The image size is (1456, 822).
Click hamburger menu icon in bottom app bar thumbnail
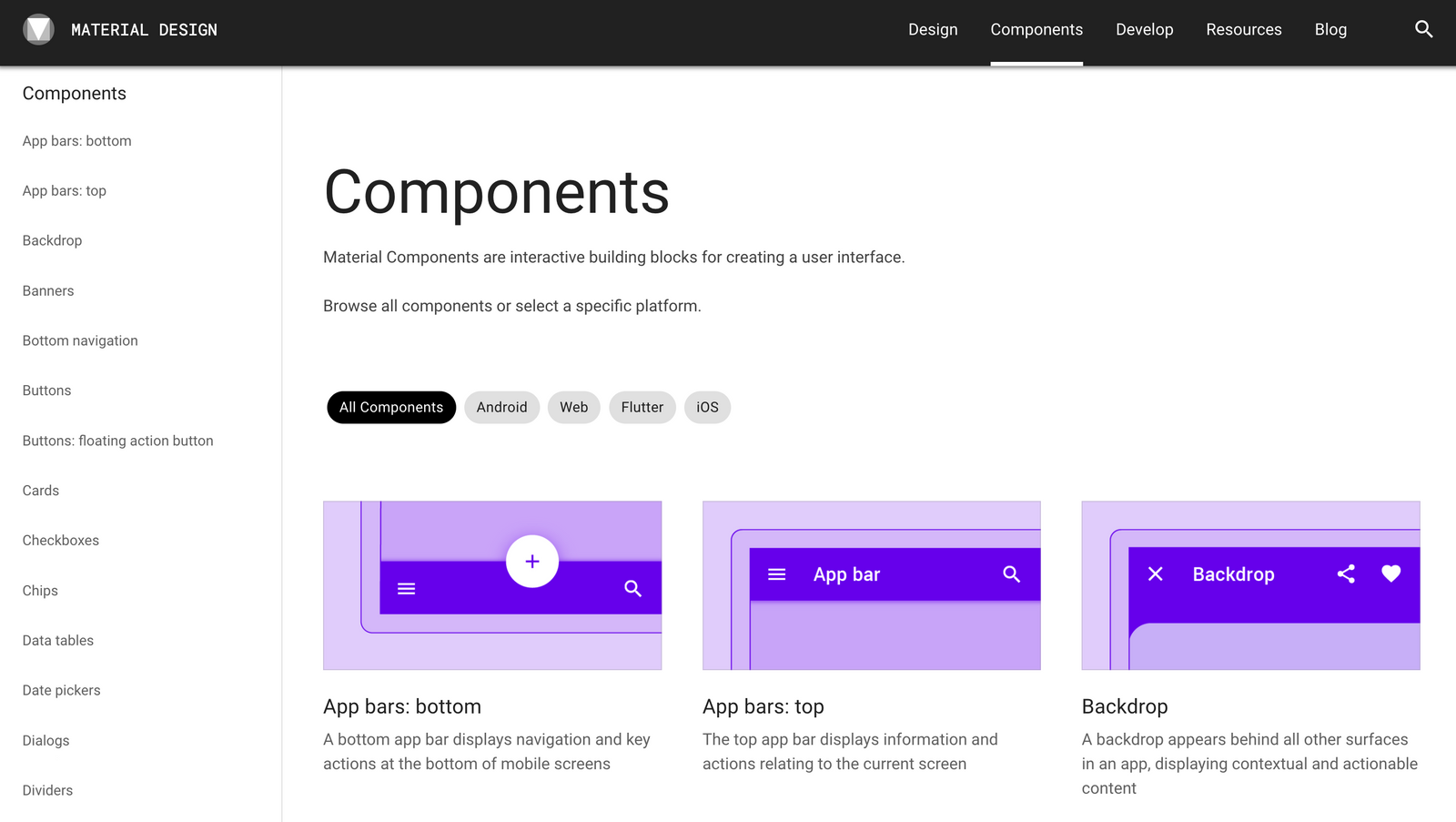pyautogui.click(x=407, y=589)
